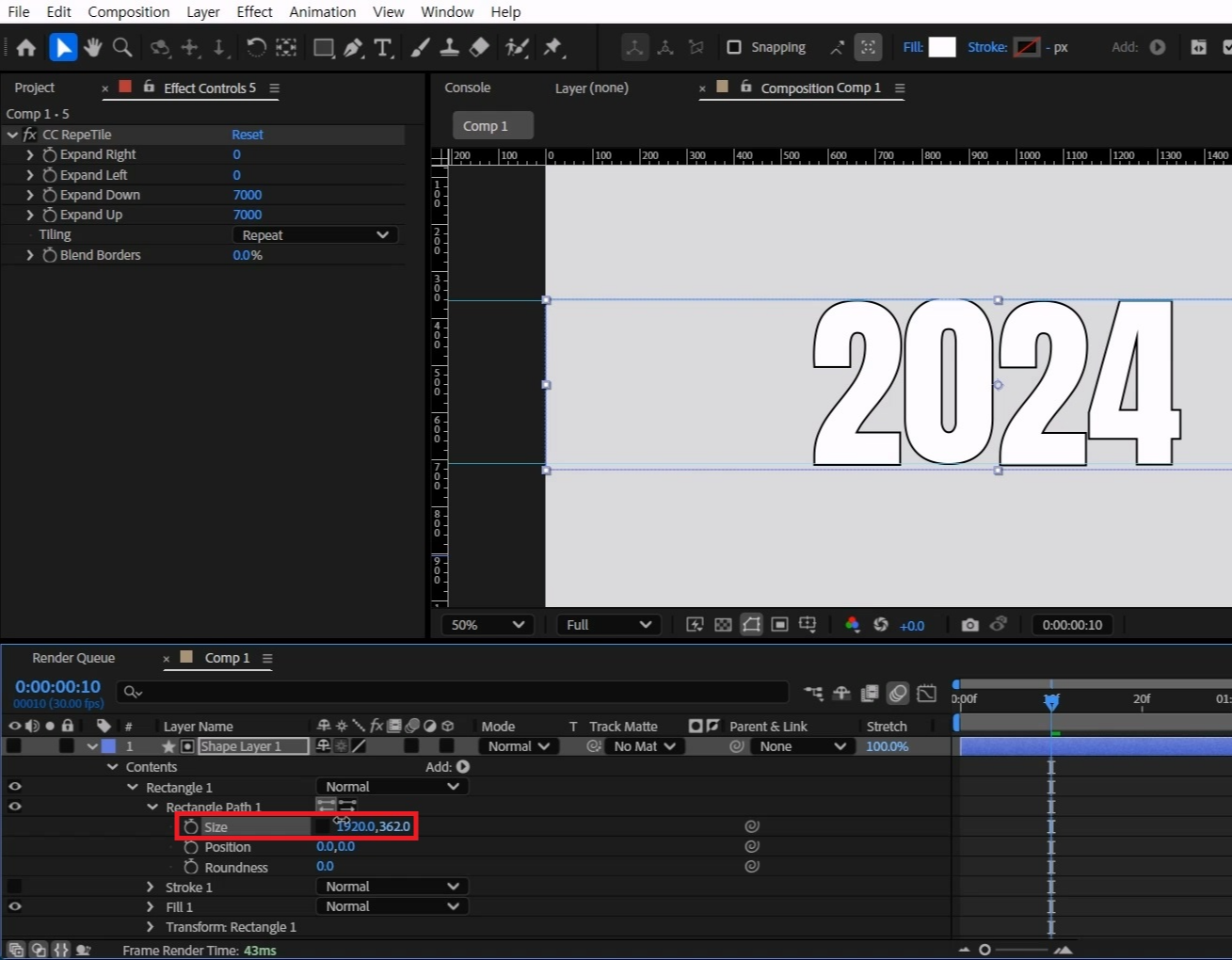
Task: Expand the Stroke 1 group
Action: coord(150,887)
